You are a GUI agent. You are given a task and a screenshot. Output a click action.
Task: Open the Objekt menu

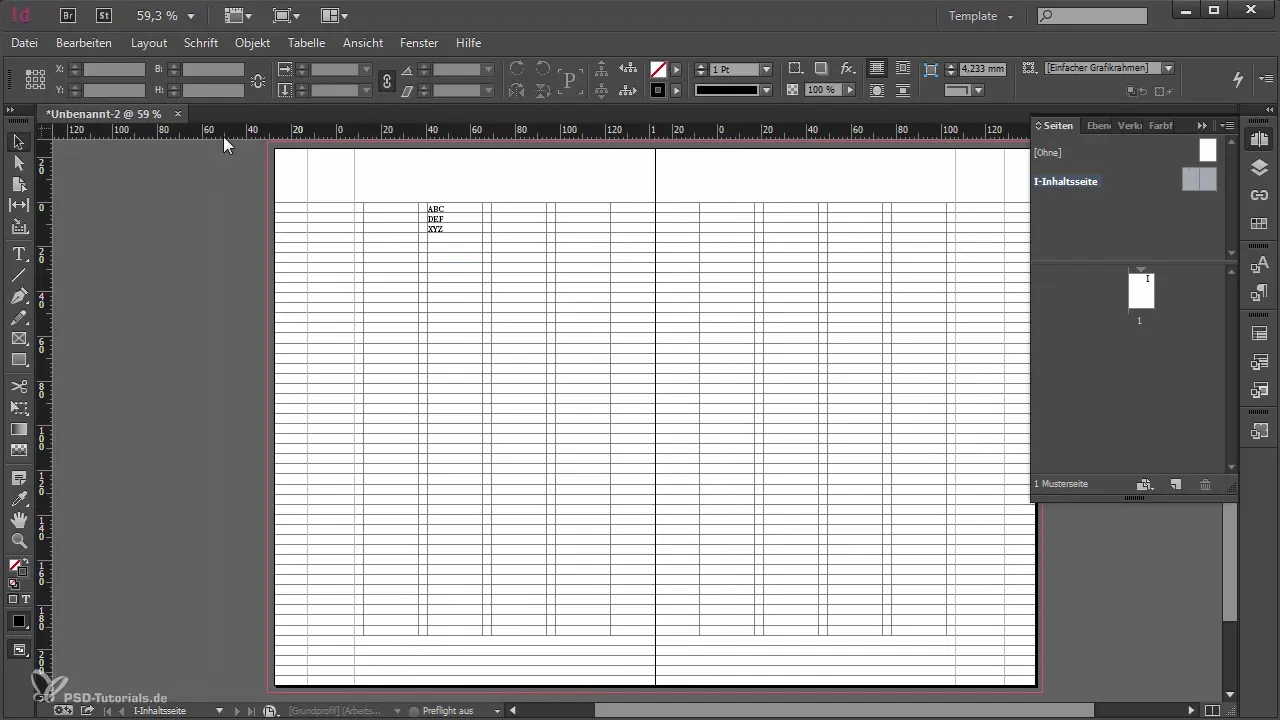[253, 43]
